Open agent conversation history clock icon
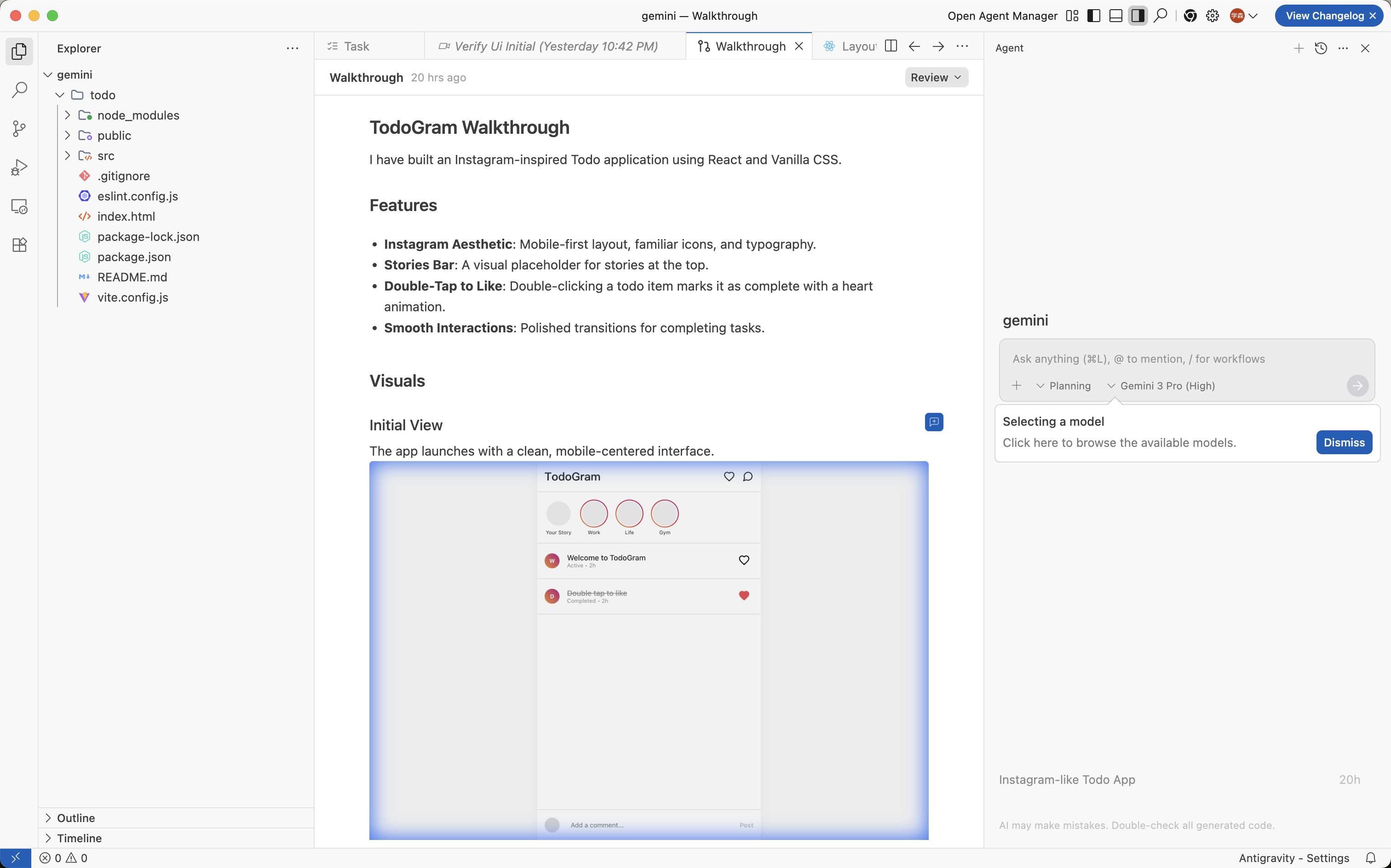Image resolution: width=1391 pixels, height=868 pixels. pos(1320,48)
